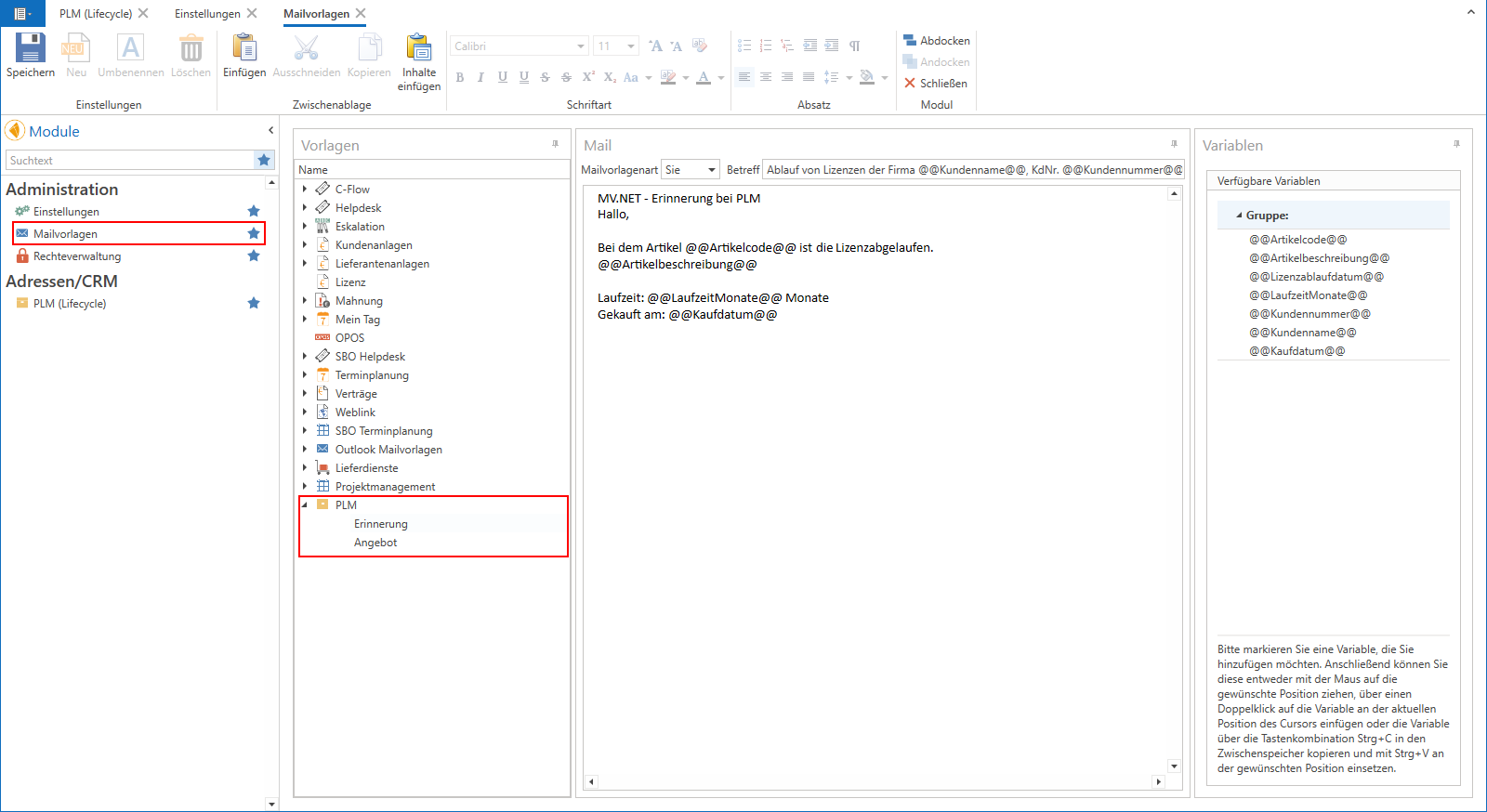1487x812 pixels.
Task: Click Schließen in the Modul group
Action: pos(935,83)
